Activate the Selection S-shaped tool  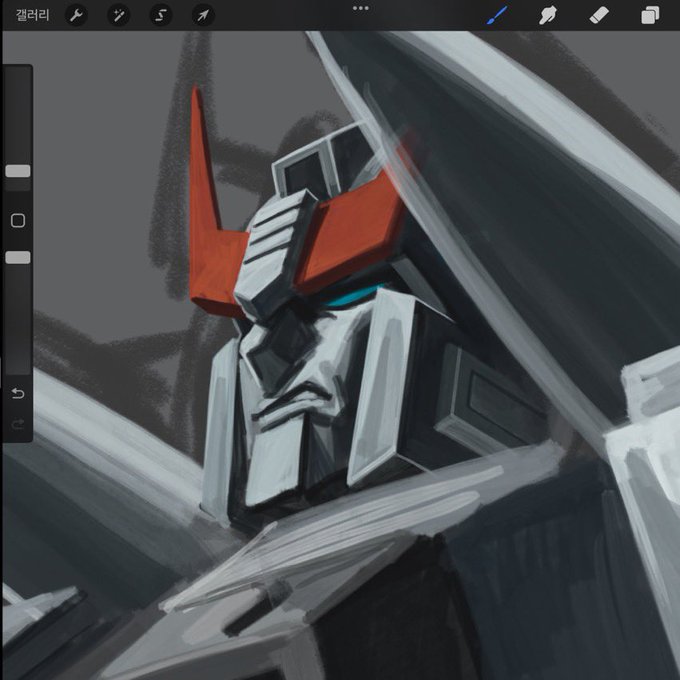161,16
